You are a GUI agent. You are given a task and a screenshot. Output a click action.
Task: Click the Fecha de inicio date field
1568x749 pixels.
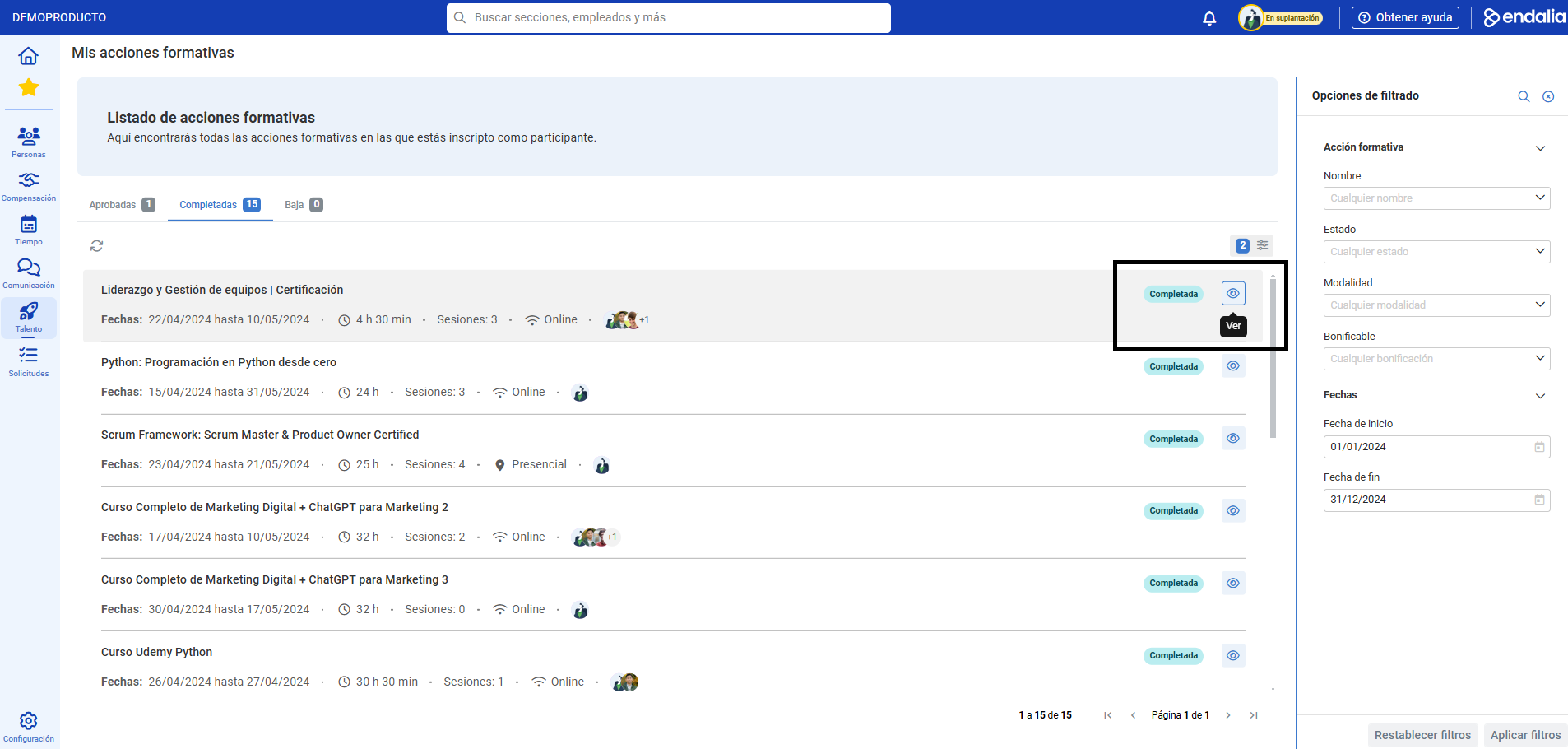coord(1436,447)
